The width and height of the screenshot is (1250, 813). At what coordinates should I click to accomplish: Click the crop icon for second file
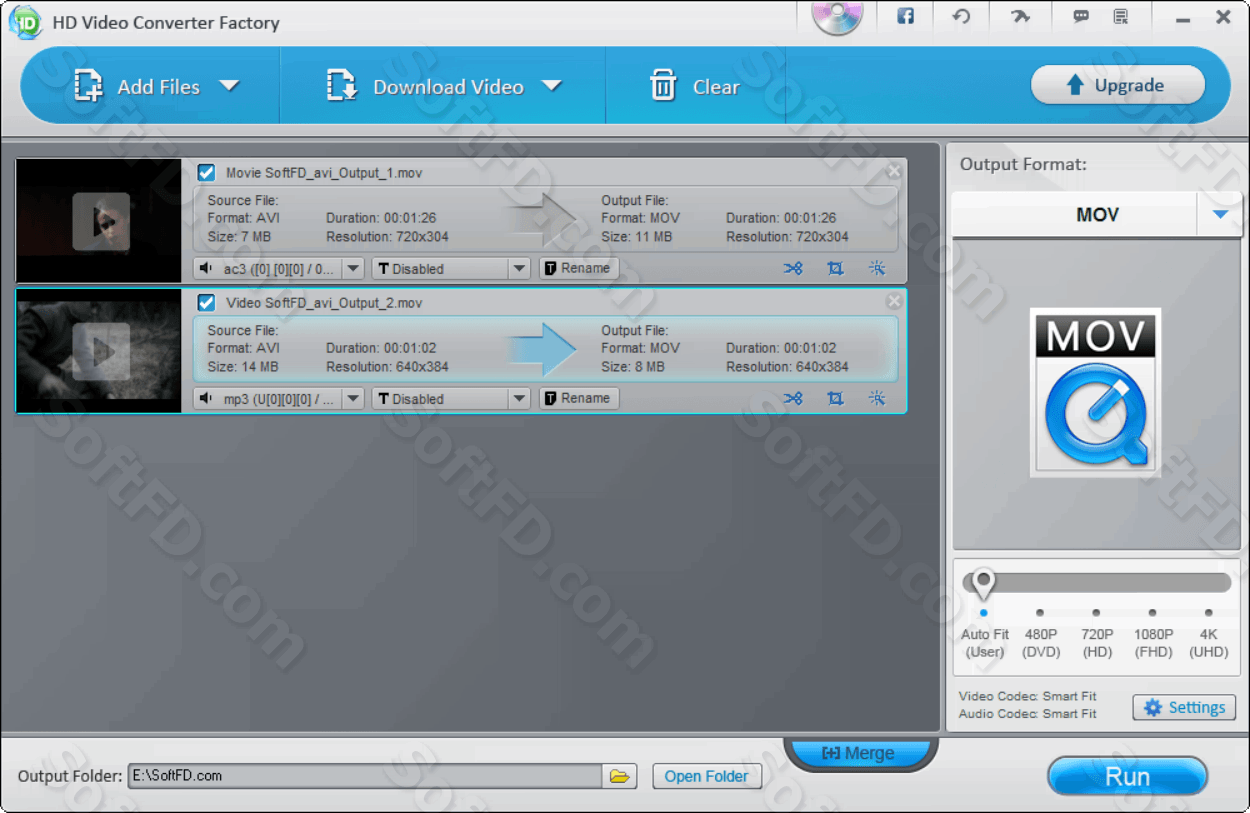pos(835,398)
